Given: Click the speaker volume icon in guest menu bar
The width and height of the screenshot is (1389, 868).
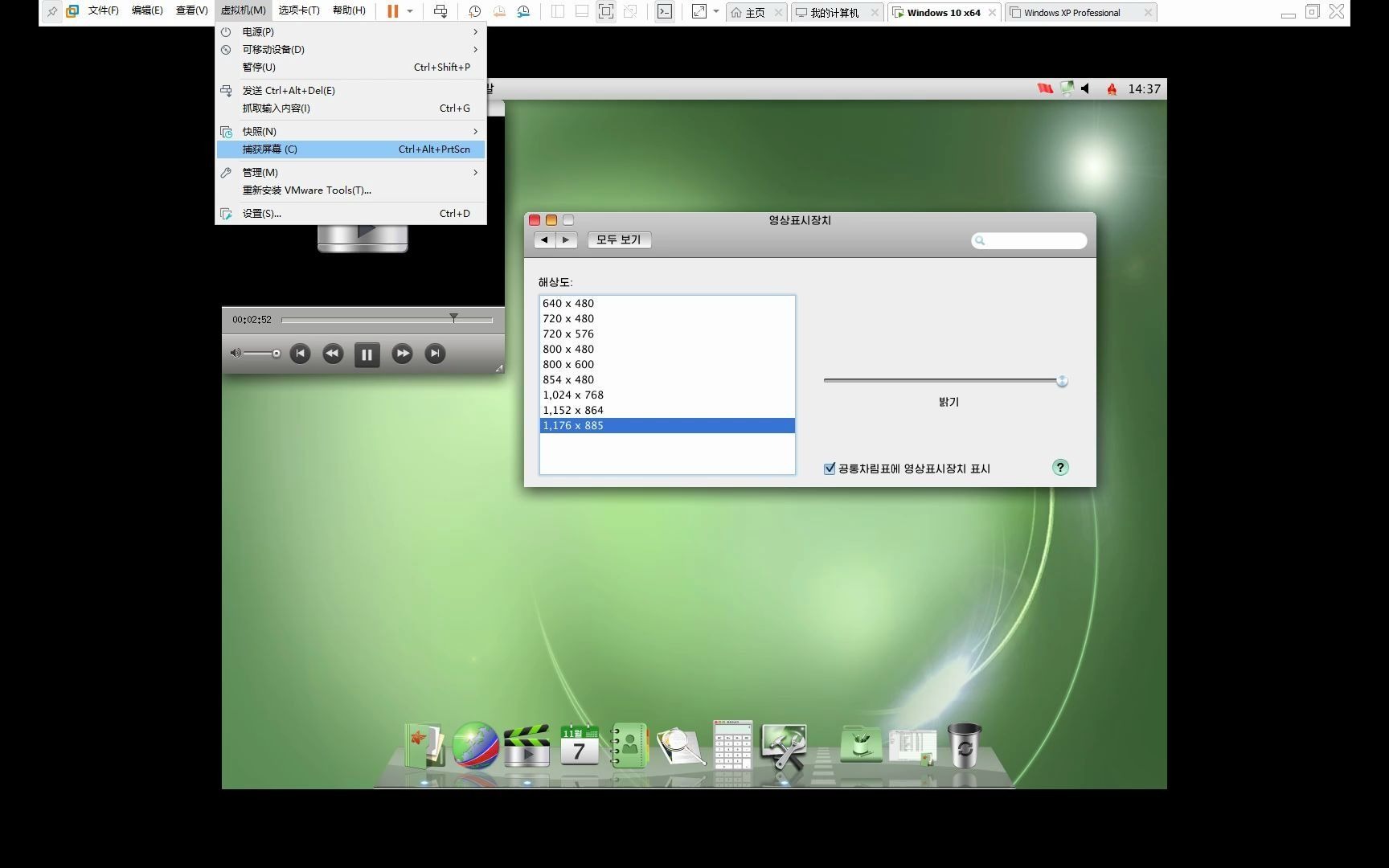Looking at the screenshot, I should [1086, 88].
